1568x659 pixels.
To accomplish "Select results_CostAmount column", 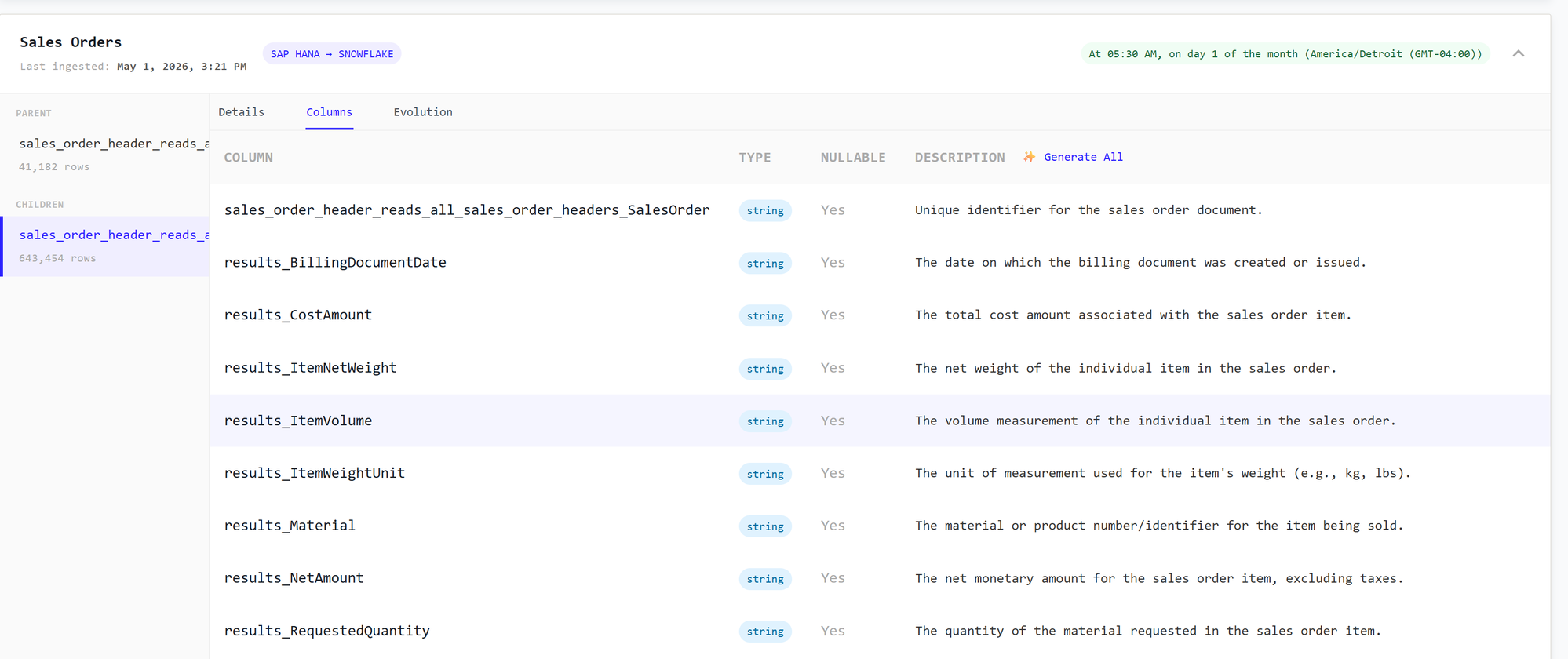I will (x=298, y=315).
